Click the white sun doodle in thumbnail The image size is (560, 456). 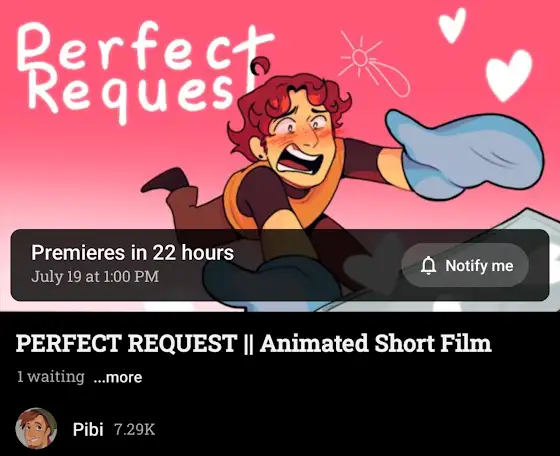(371, 66)
